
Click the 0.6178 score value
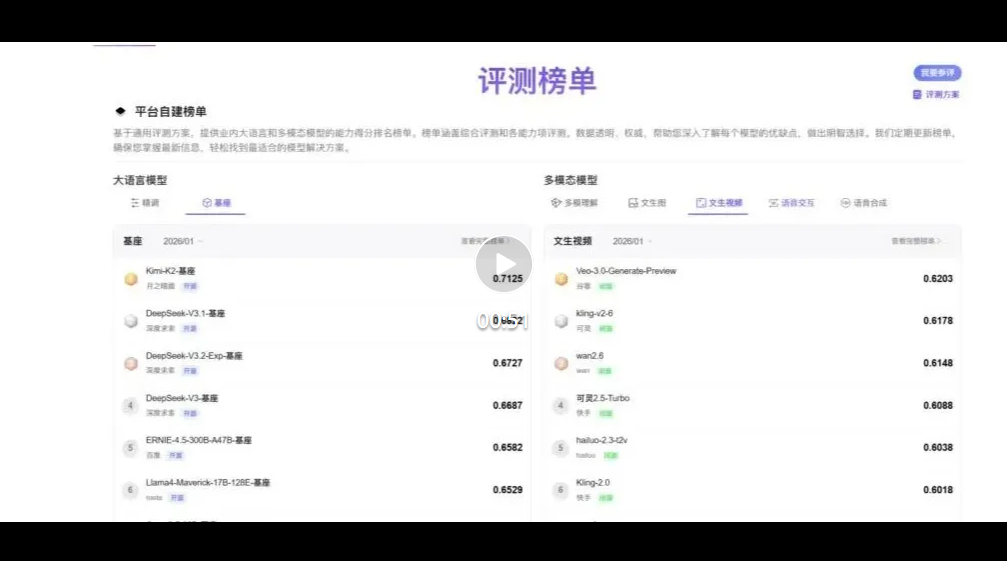pyautogui.click(x=938, y=321)
